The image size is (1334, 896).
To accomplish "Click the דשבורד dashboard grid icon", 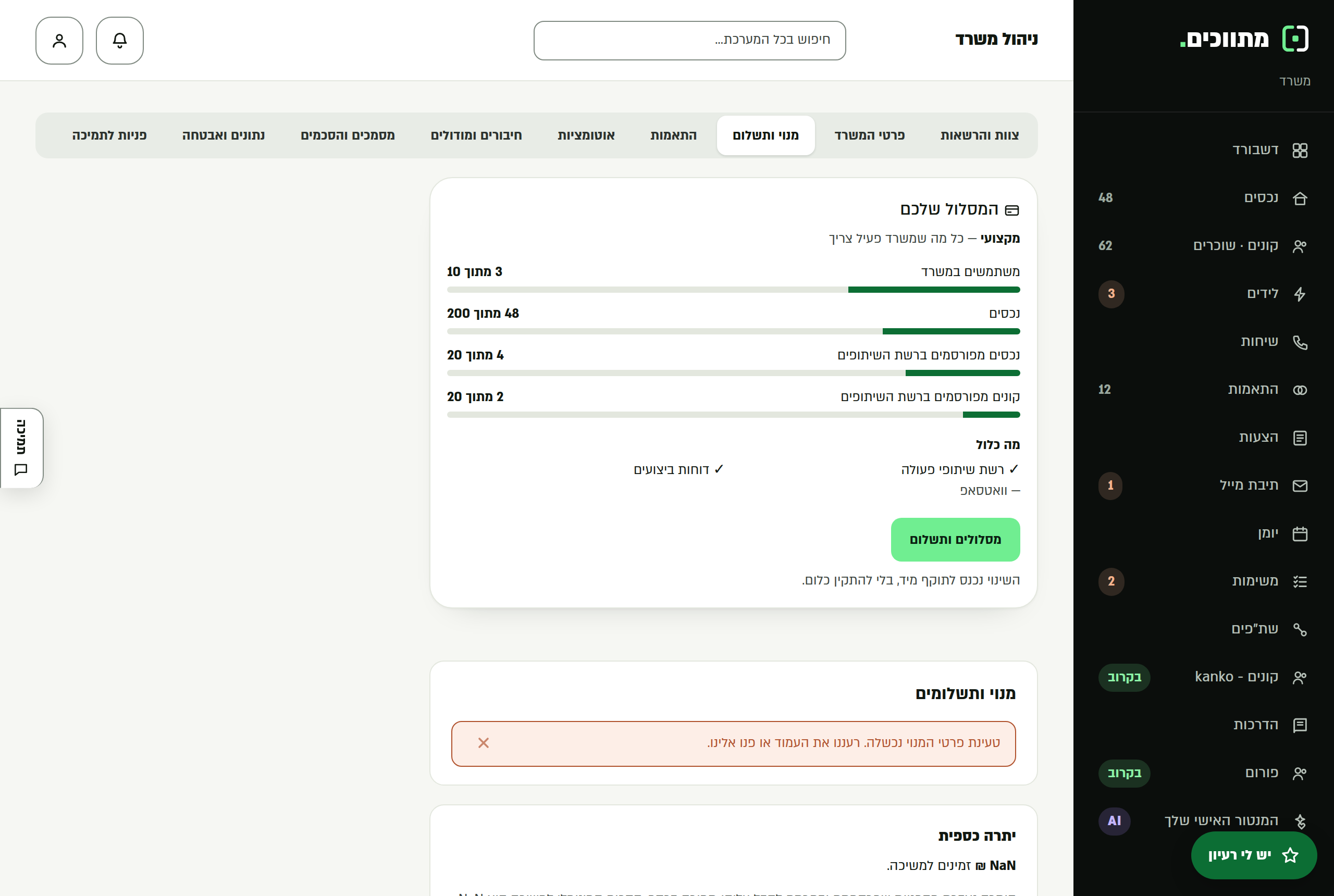I will [1300, 150].
